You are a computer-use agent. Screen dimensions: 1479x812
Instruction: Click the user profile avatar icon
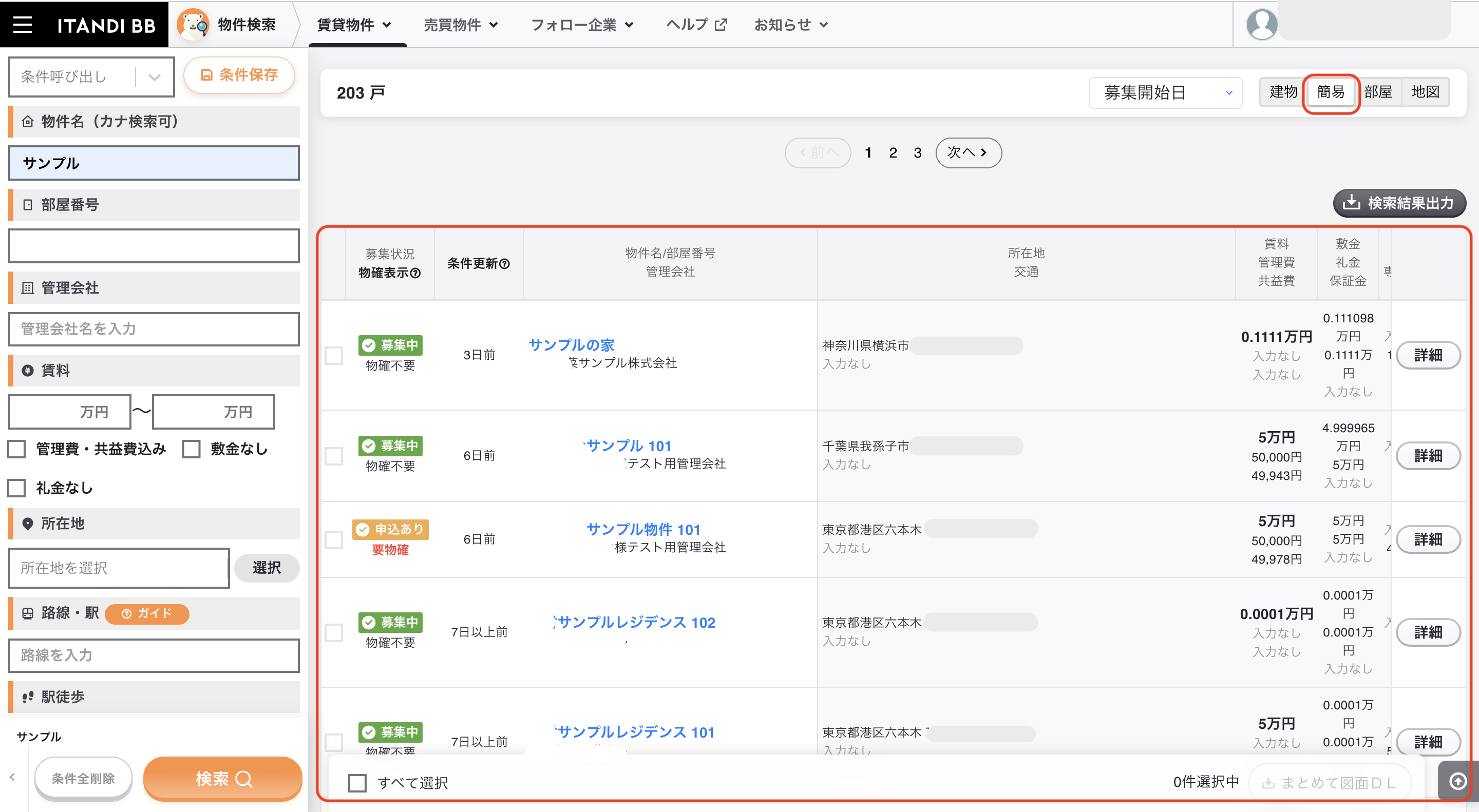(x=1261, y=25)
